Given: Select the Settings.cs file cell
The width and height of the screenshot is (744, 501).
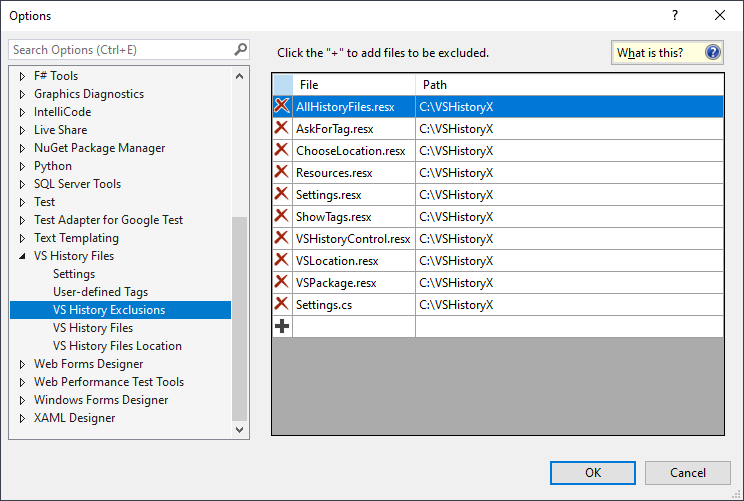Looking at the screenshot, I should pyautogui.click(x=354, y=305).
